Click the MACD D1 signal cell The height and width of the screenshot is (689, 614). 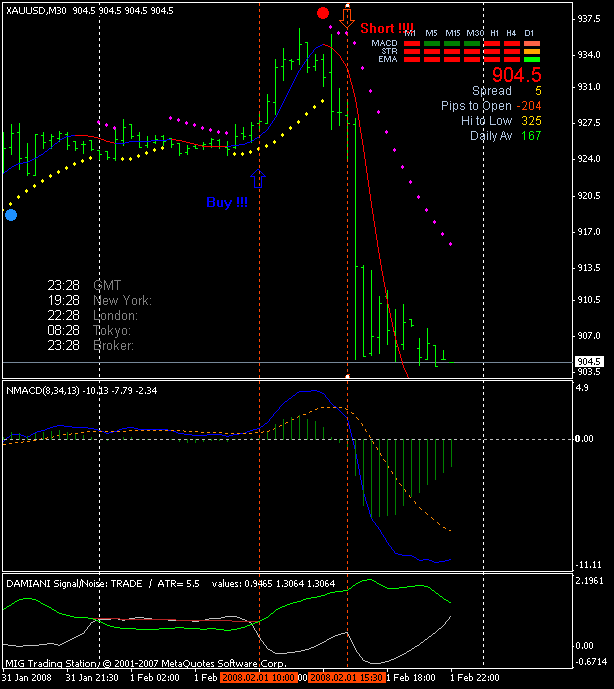tap(532, 44)
